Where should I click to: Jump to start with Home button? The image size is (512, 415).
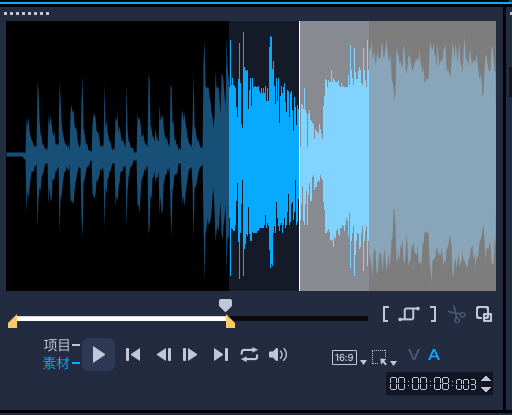(133, 354)
